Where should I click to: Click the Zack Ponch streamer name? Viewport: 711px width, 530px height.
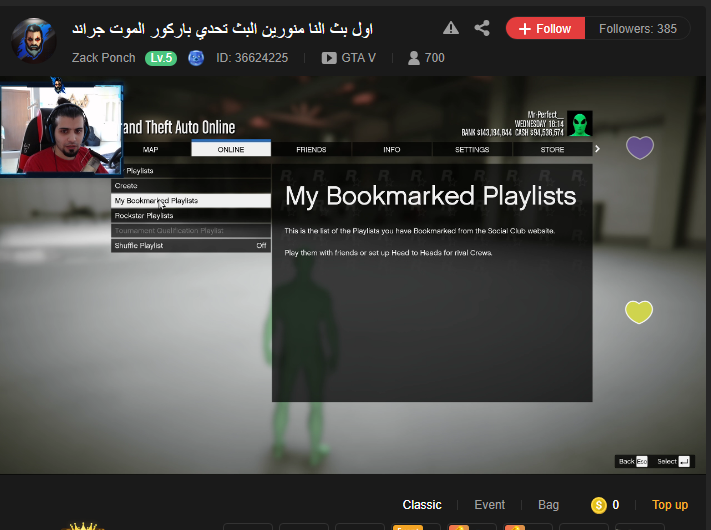104,58
